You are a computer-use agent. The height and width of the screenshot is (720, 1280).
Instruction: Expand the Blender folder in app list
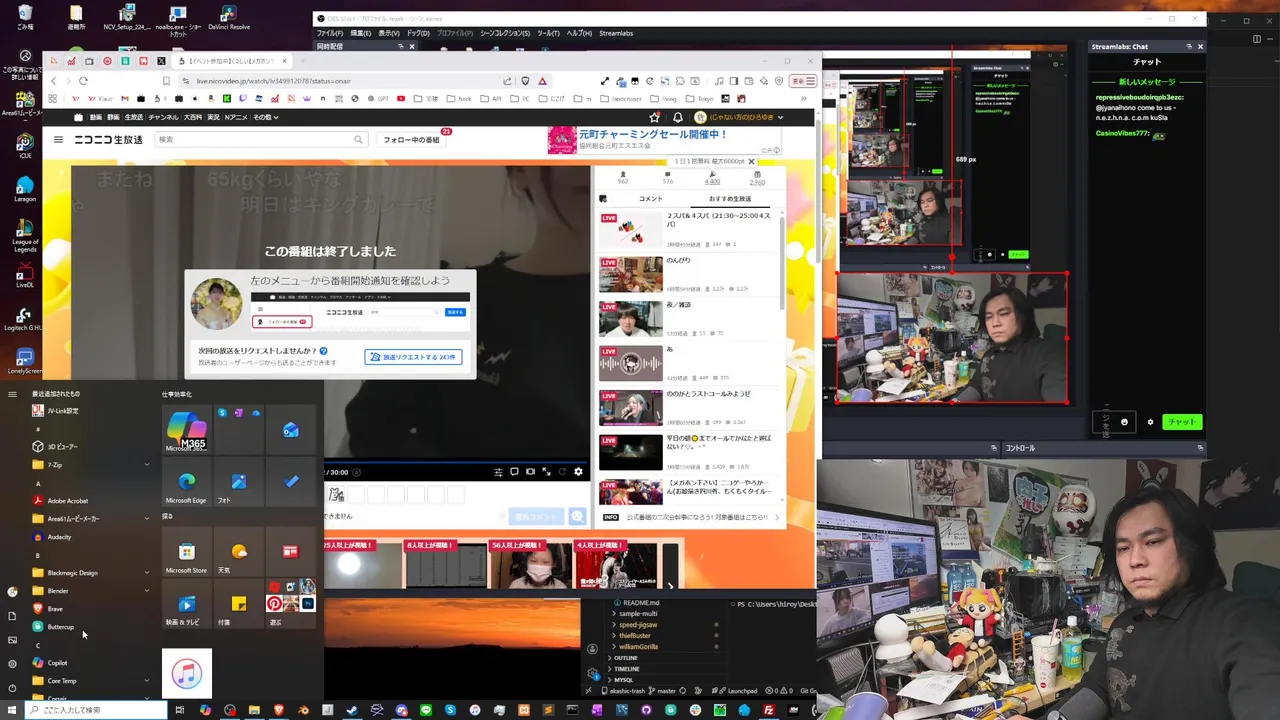(x=90, y=591)
